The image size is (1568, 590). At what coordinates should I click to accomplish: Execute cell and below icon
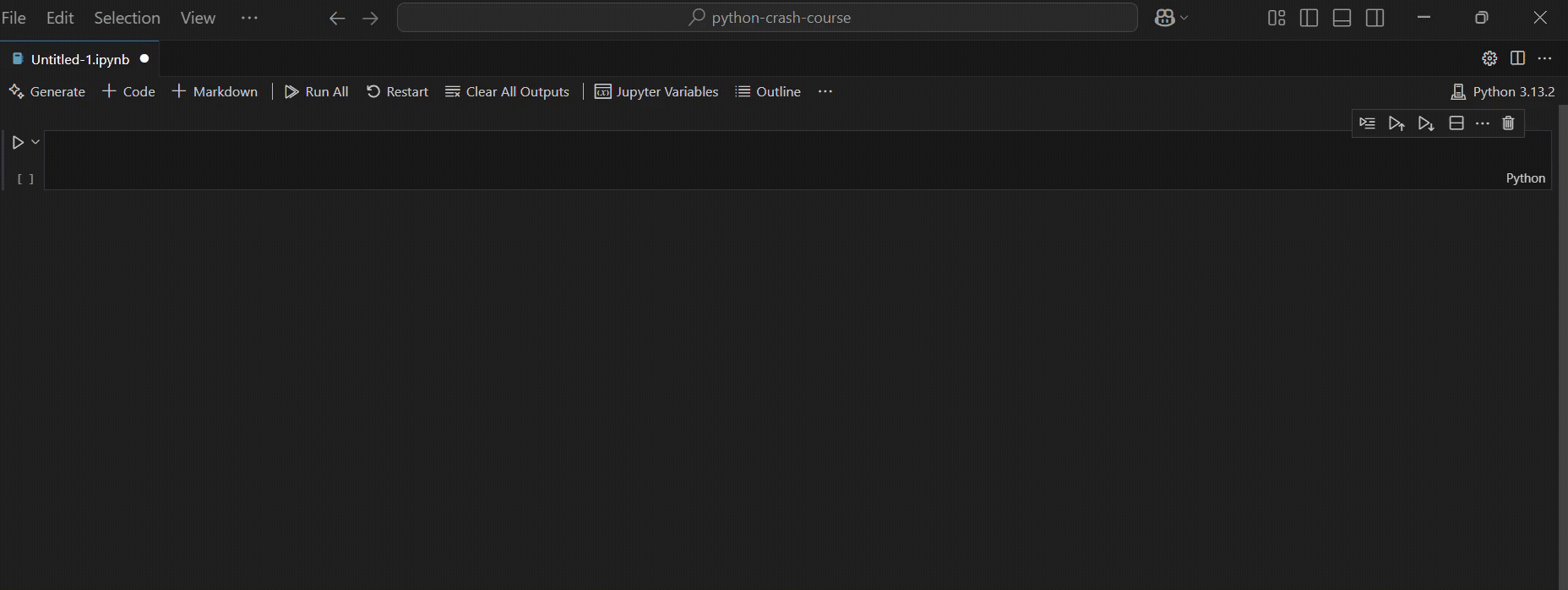coord(1426,123)
